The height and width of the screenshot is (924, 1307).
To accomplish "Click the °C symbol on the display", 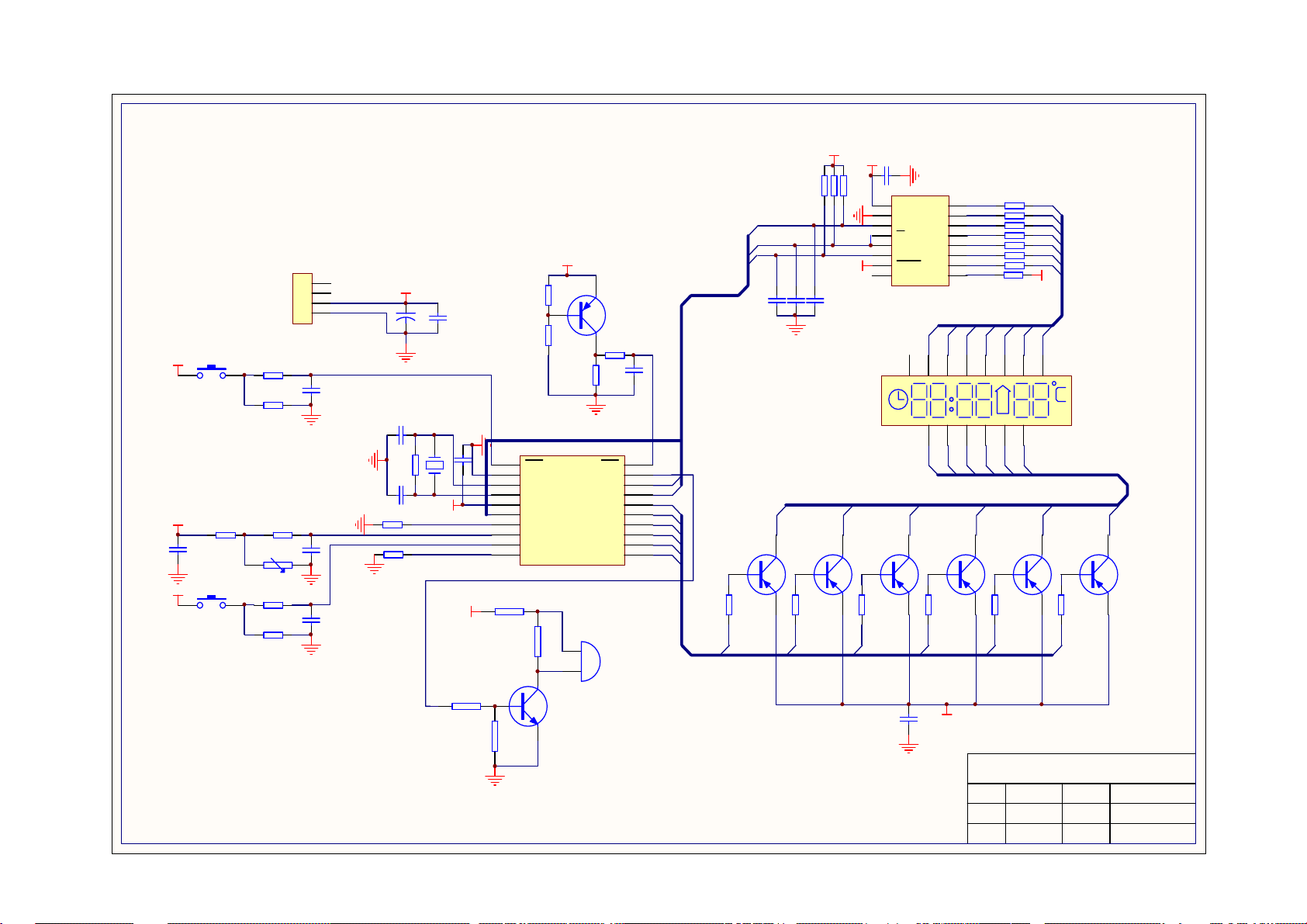I will [x=1060, y=392].
